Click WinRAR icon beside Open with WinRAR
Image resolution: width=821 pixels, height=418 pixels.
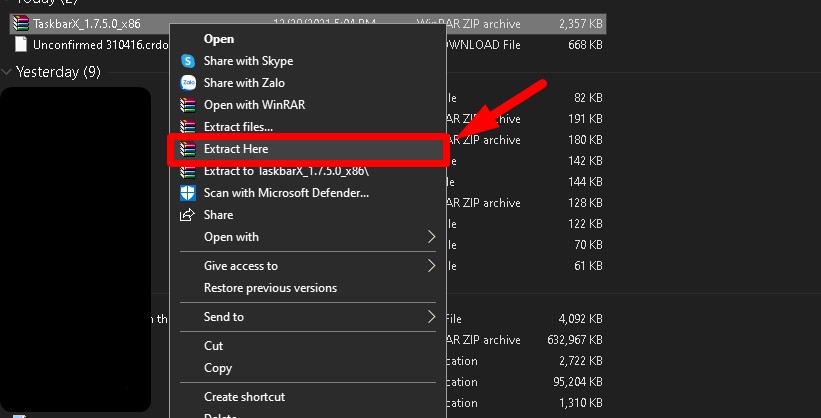pyautogui.click(x=187, y=105)
